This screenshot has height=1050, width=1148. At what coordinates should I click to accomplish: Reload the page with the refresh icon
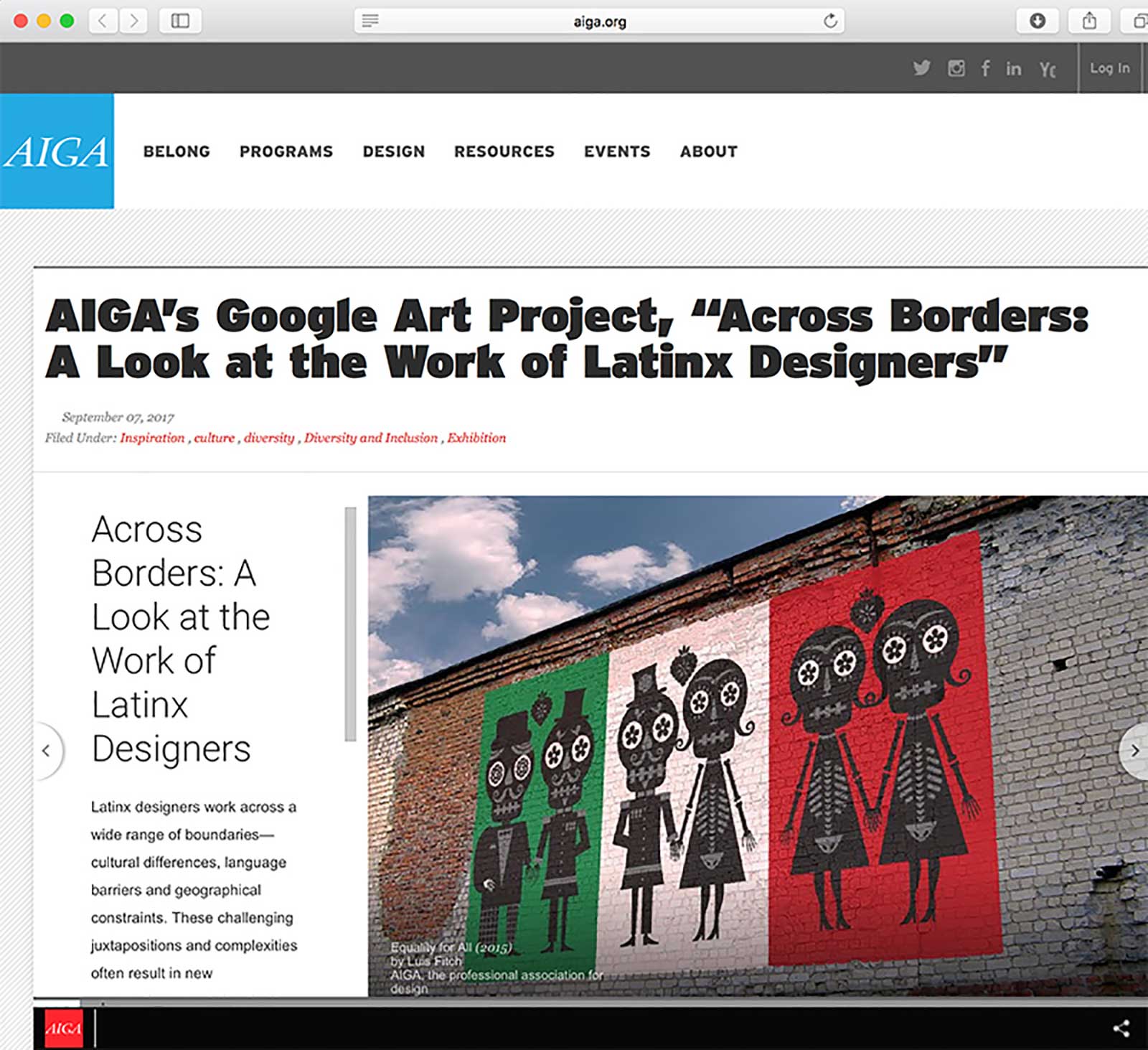830,21
